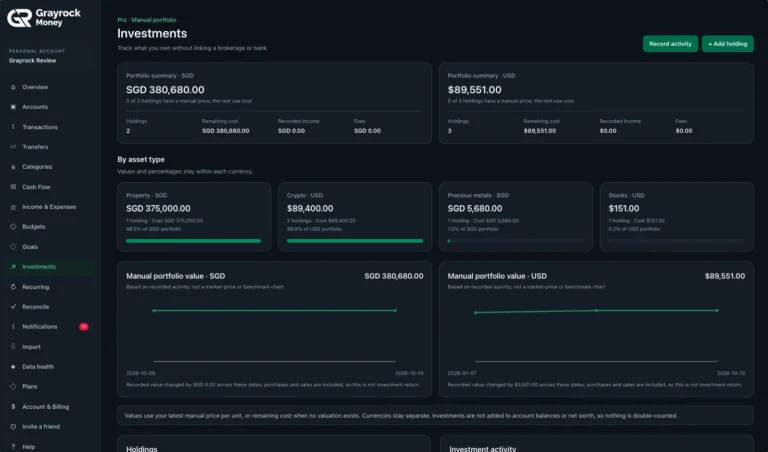Click the Account & Billing dollar icon
Viewport: 768px width, 452px height.
click(13, 407)
